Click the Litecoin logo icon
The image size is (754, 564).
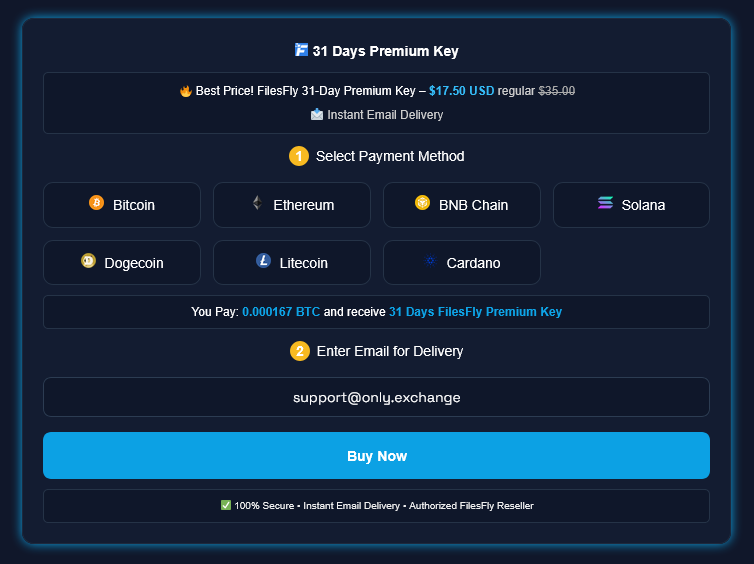(x=263, y=261)
